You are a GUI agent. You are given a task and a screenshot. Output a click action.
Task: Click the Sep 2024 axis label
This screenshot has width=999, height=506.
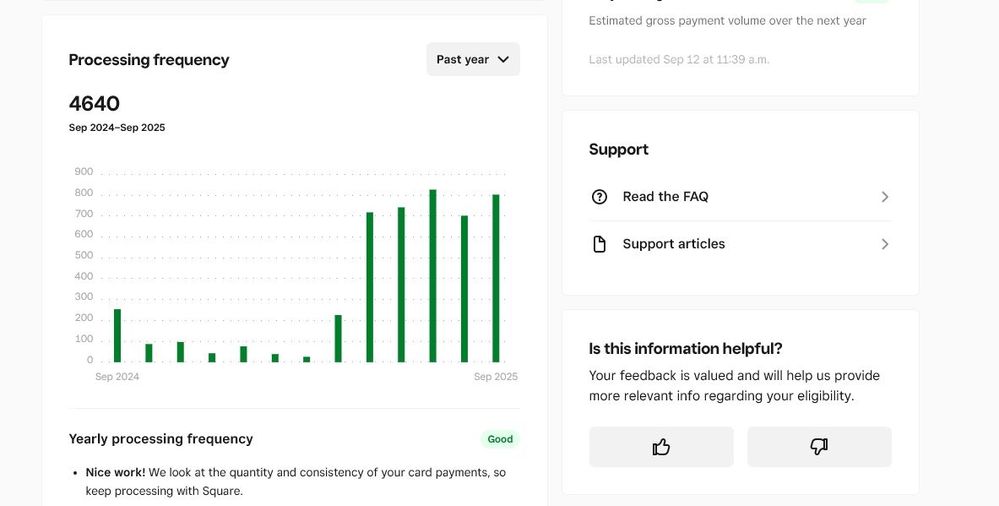(x=117, y=377)
